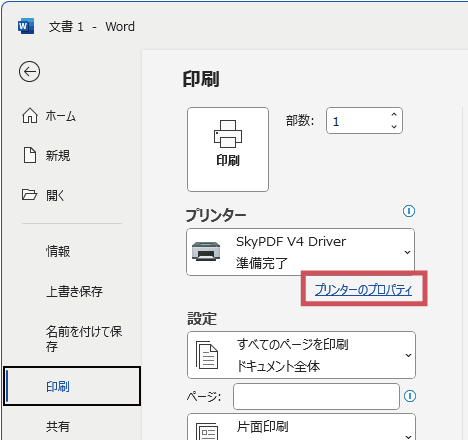The height and width of the screenshot is (440, 468).
Task: Expand the すべてのページを印刷 dropdown
Action: pyautogui.click(x=301, y=355)
